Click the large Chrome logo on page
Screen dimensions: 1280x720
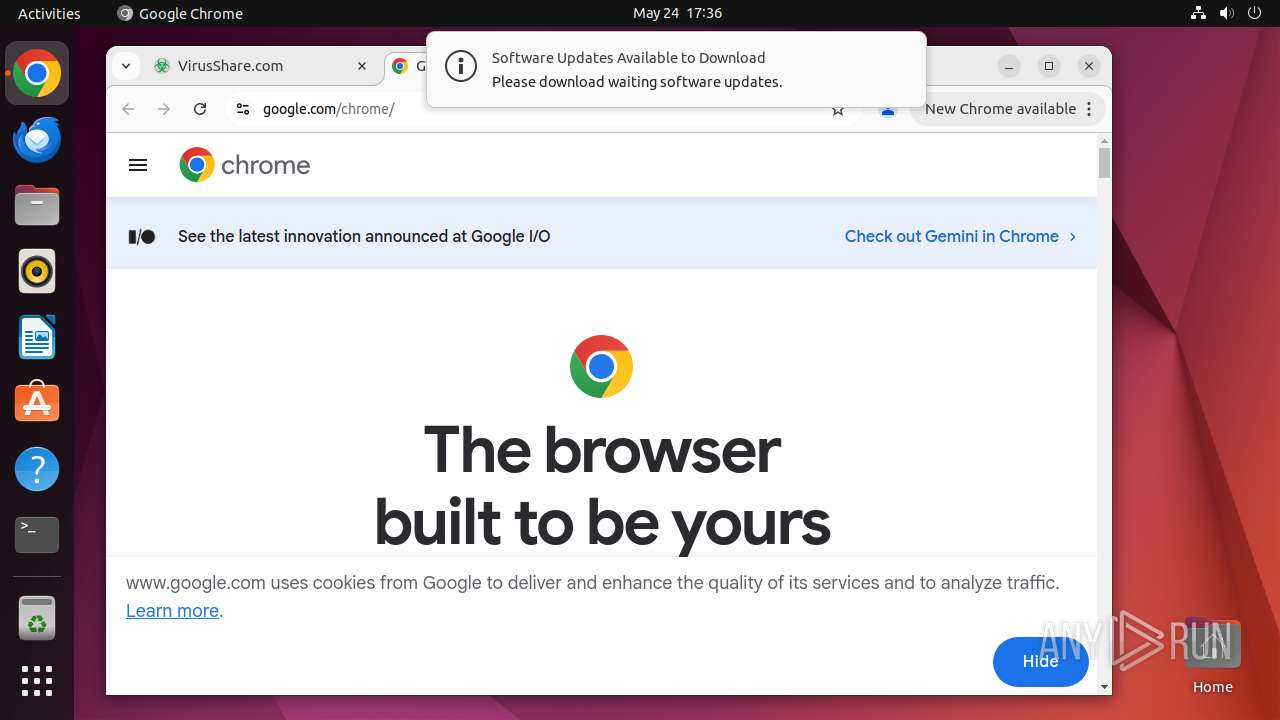(601, 366)
